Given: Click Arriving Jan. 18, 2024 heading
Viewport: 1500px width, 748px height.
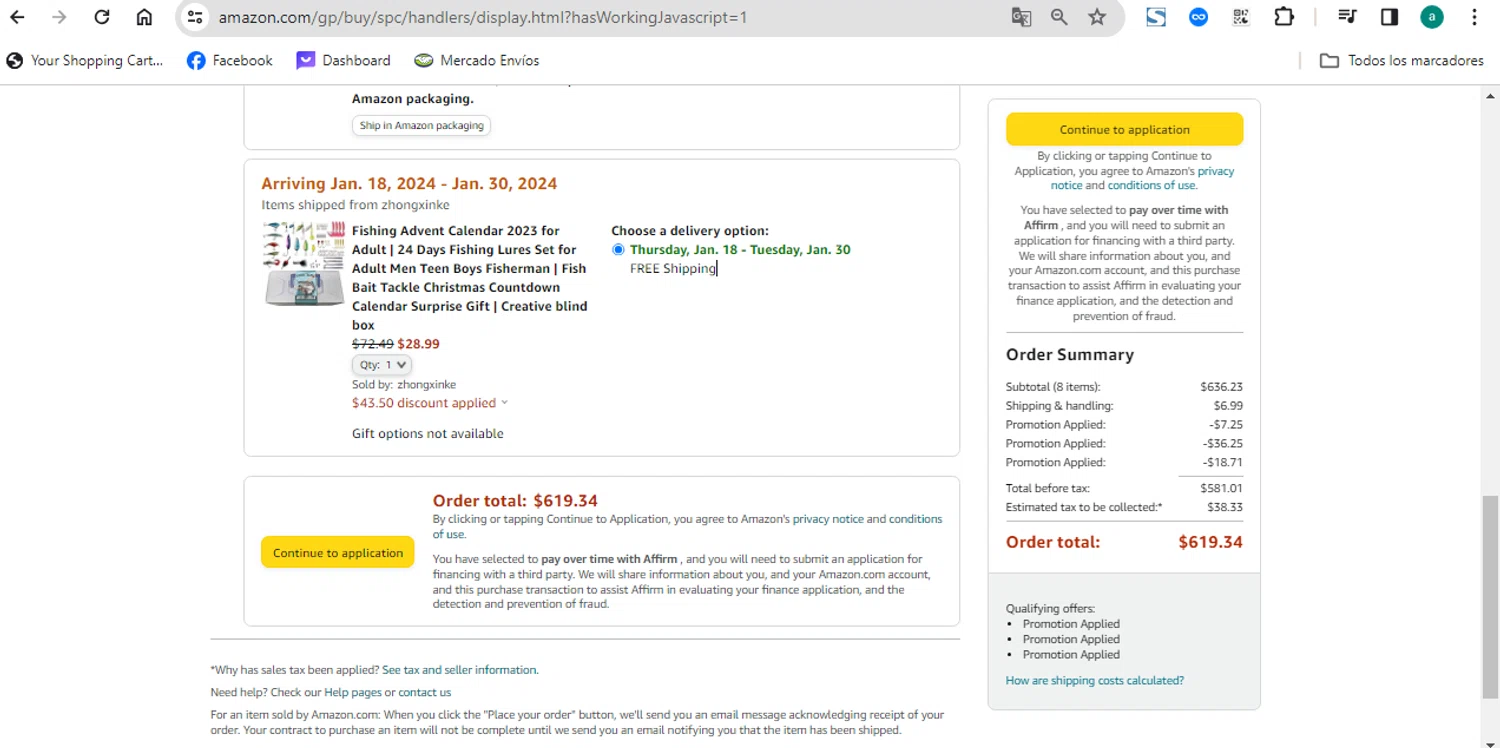Looking at the screenshot, I should 409,184.
